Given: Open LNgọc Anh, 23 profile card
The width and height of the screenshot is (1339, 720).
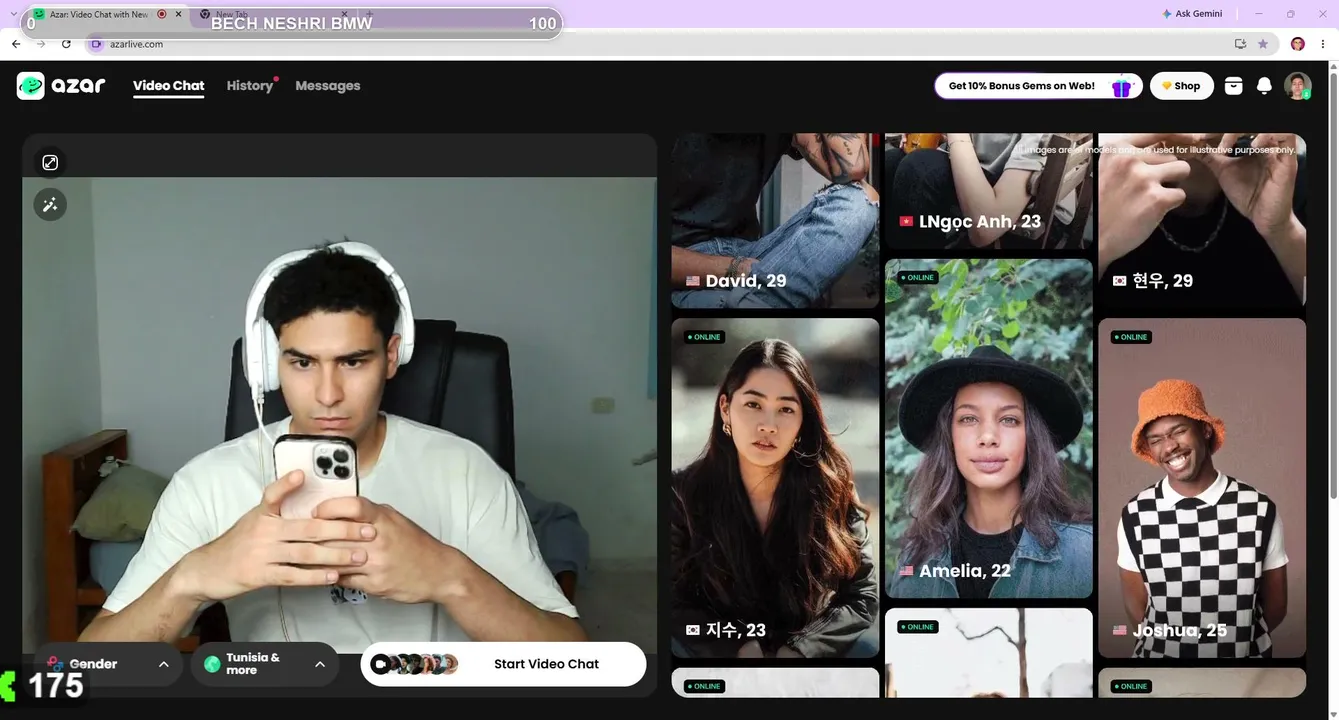Looking at the screenshot, I should click(x=989, y=191).
